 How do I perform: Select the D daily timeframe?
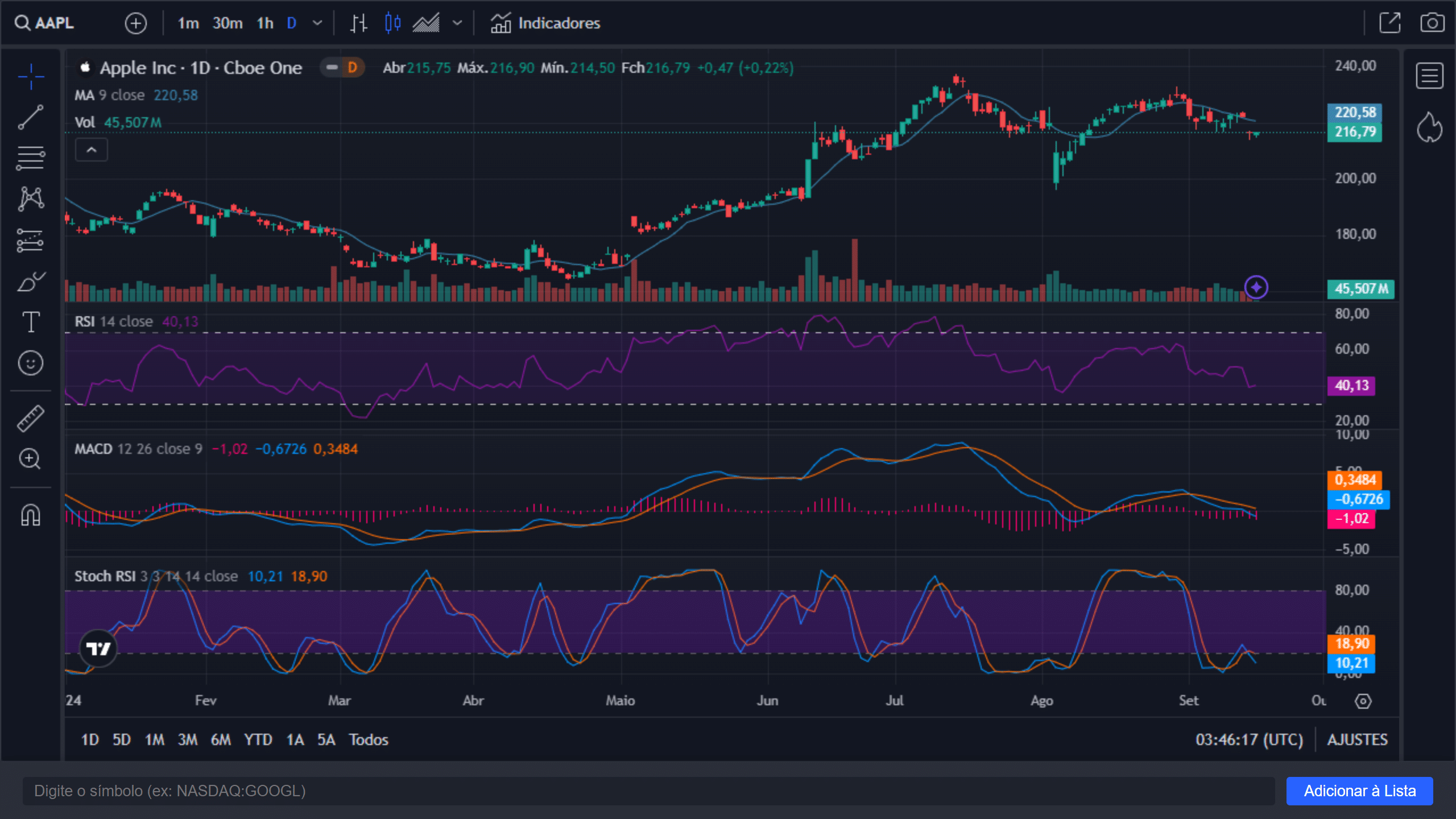coord(292,23)
